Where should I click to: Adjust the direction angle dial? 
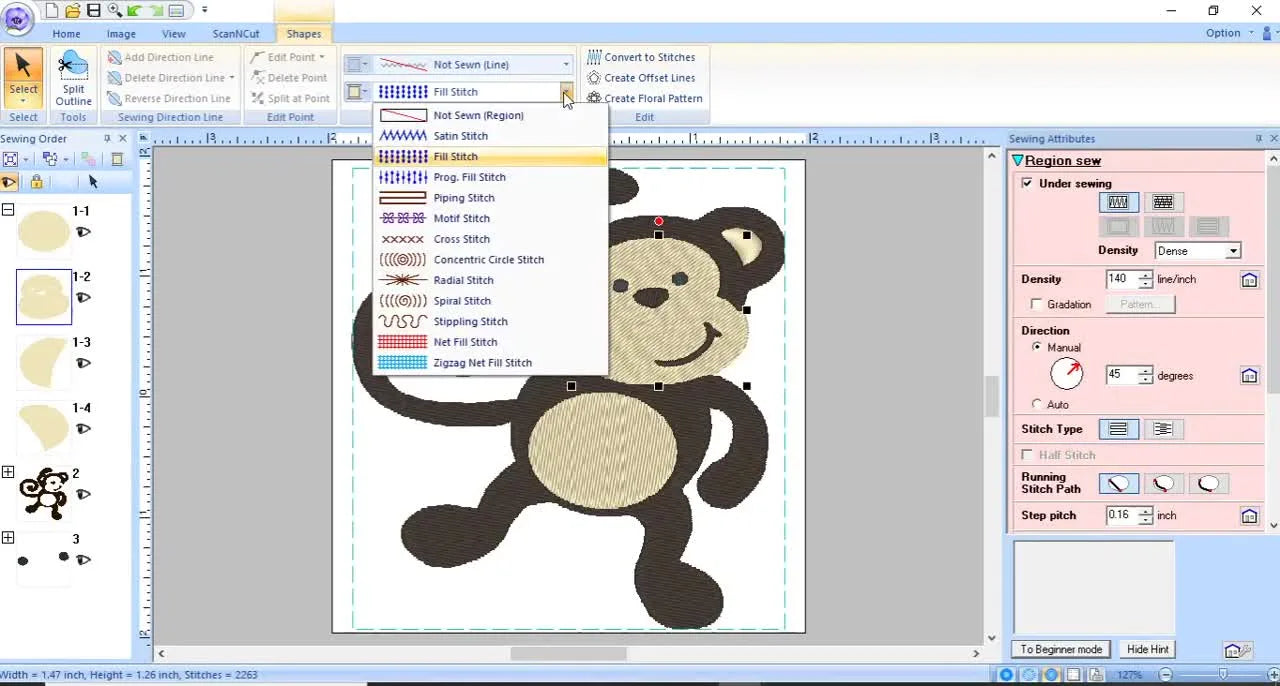tap(1066, 372)
